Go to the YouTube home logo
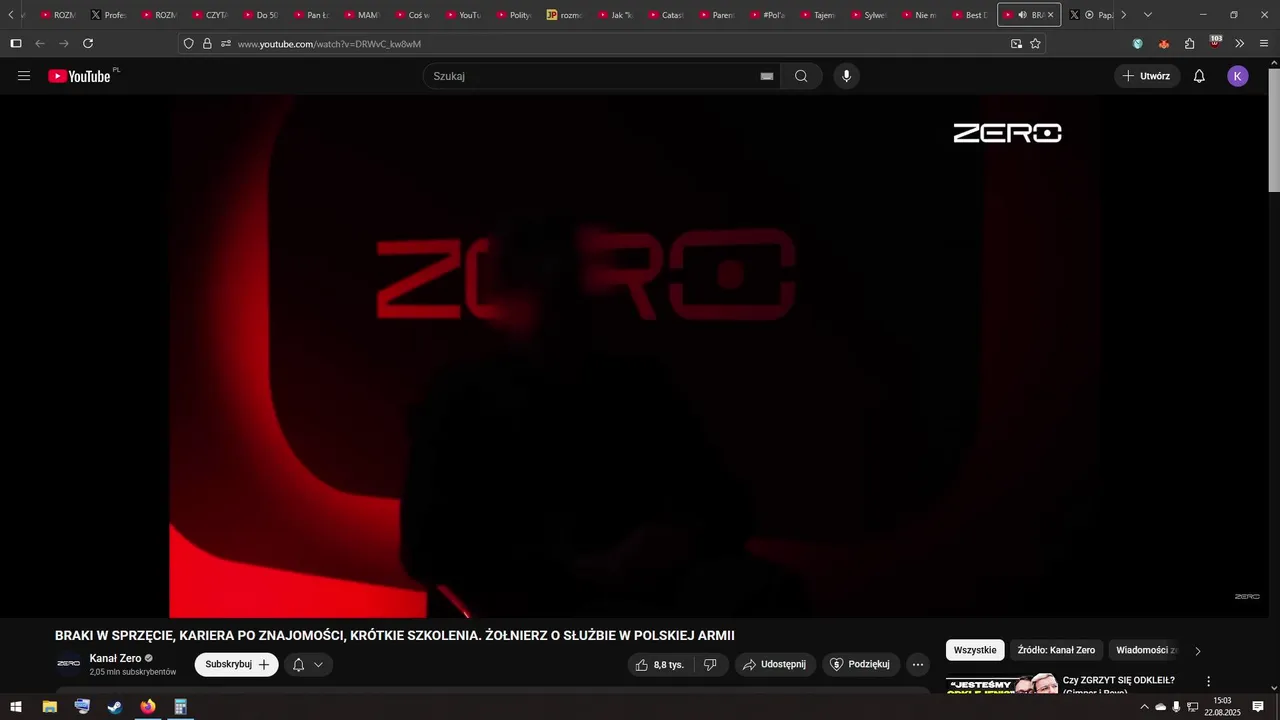The width and height of the screenshot is (1280, 720). click(x=79, y=76)
